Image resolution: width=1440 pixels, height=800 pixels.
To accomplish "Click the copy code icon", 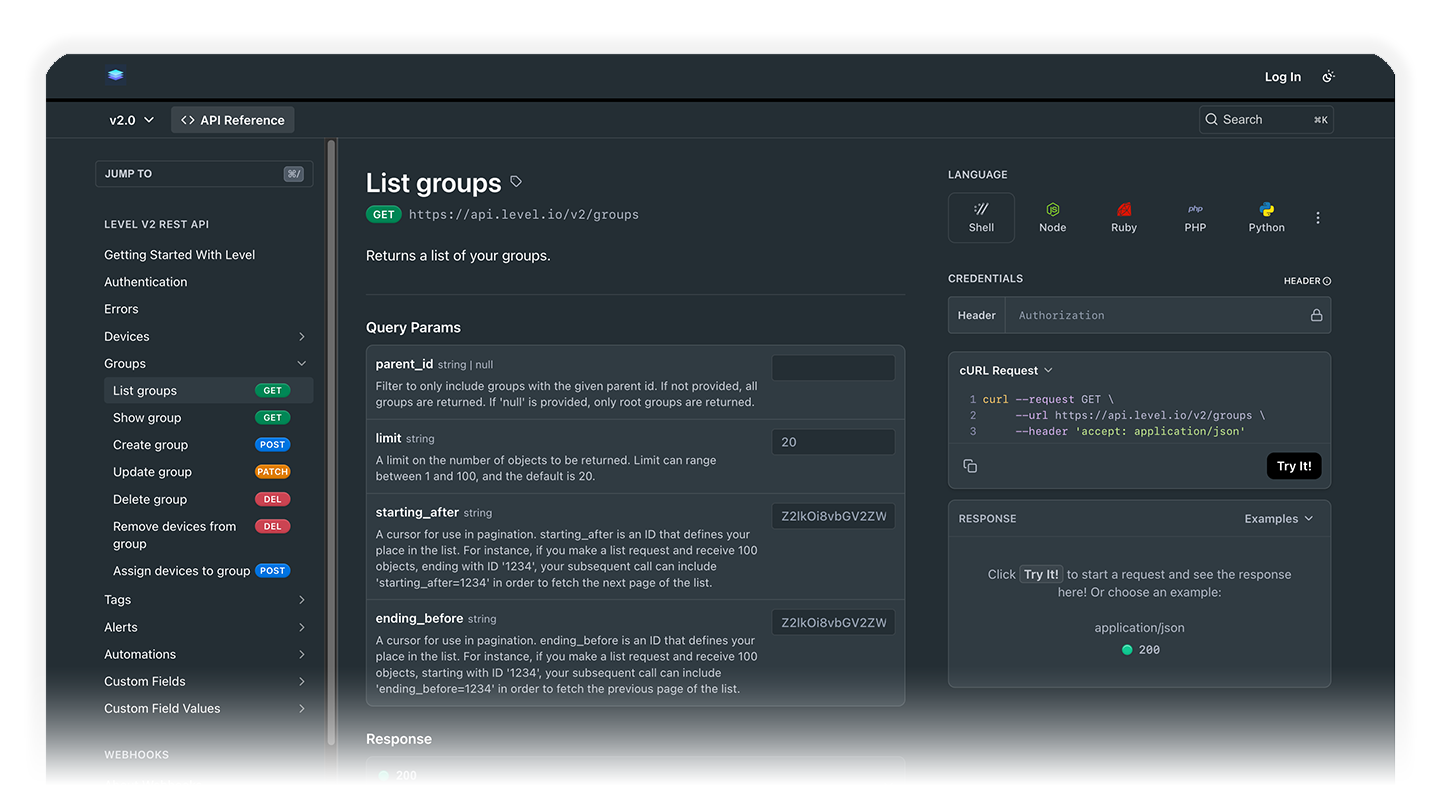I will coord(970,466).
